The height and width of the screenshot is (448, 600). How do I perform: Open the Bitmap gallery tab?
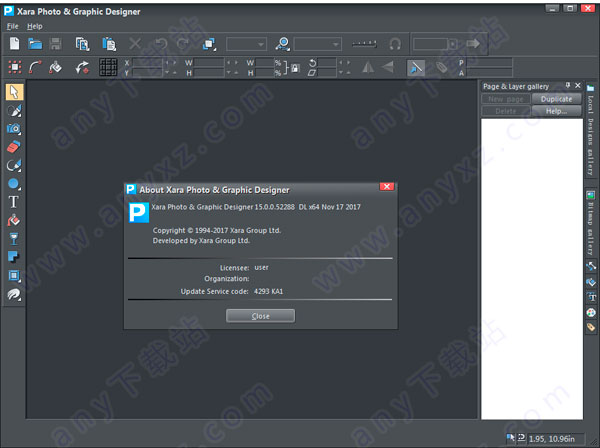[591, 224]
